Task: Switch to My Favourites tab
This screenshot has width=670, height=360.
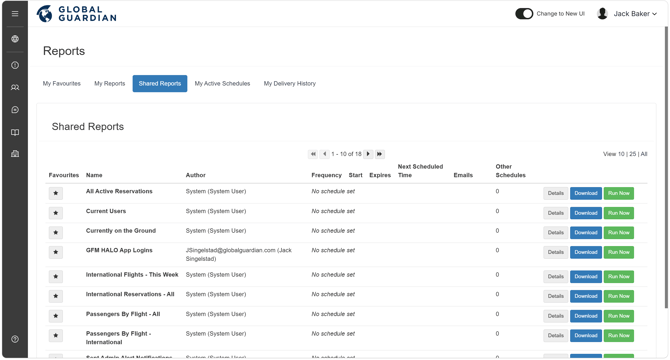Action: (62, 84)
